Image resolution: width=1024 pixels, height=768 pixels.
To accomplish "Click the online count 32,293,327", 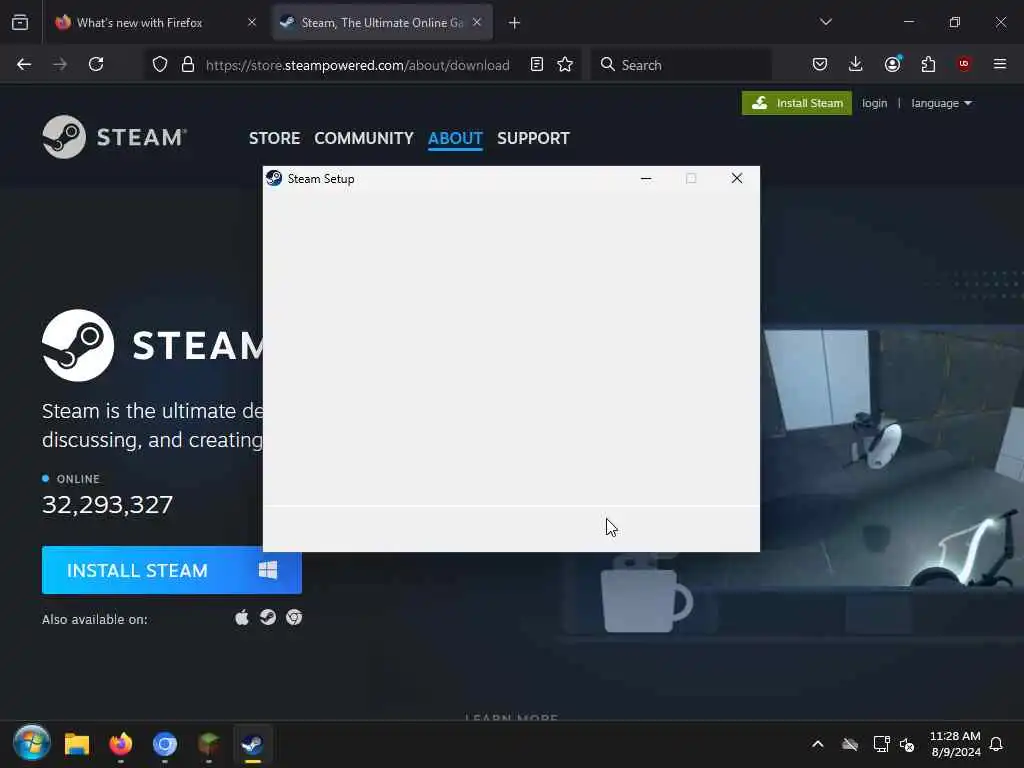I will click(x=108, y=505).
